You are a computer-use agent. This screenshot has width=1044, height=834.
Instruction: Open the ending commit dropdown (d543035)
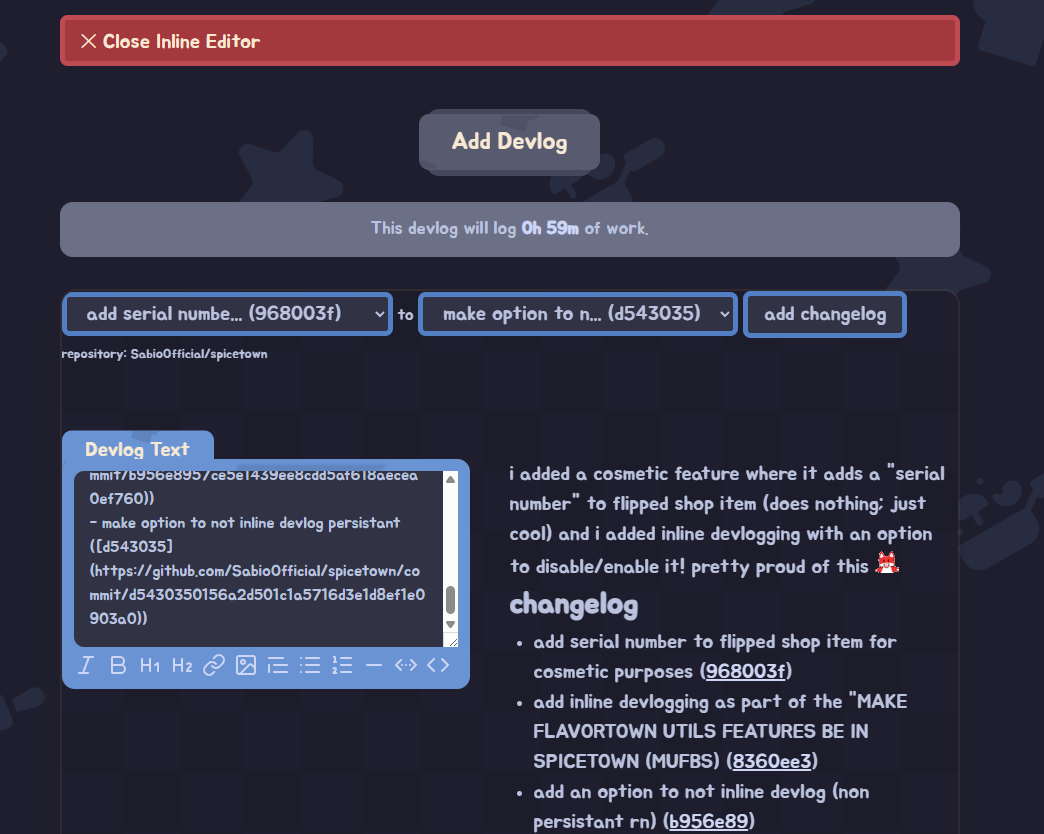(578, 314)
